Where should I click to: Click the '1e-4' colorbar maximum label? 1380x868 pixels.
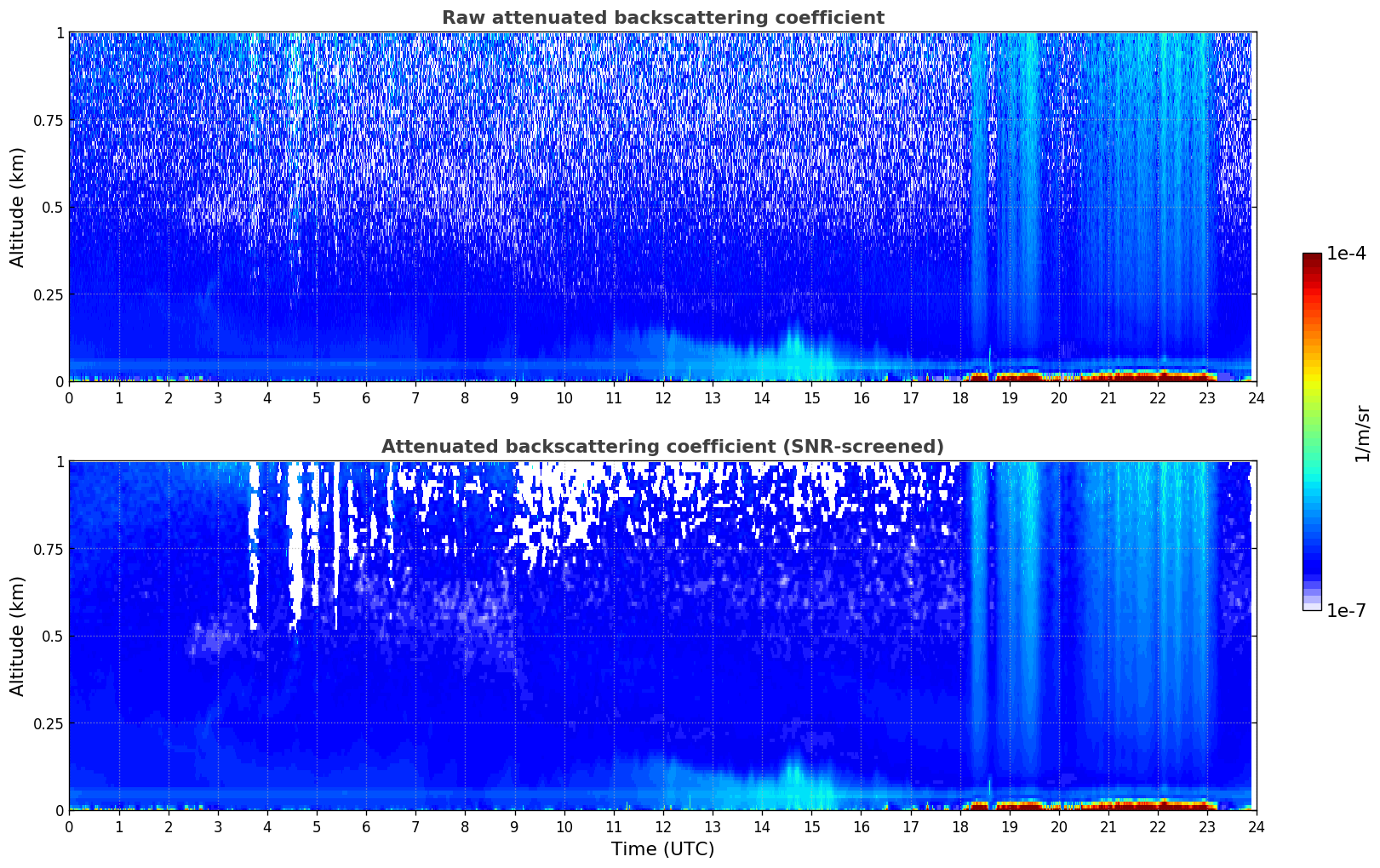click(x=1346, y=254)
